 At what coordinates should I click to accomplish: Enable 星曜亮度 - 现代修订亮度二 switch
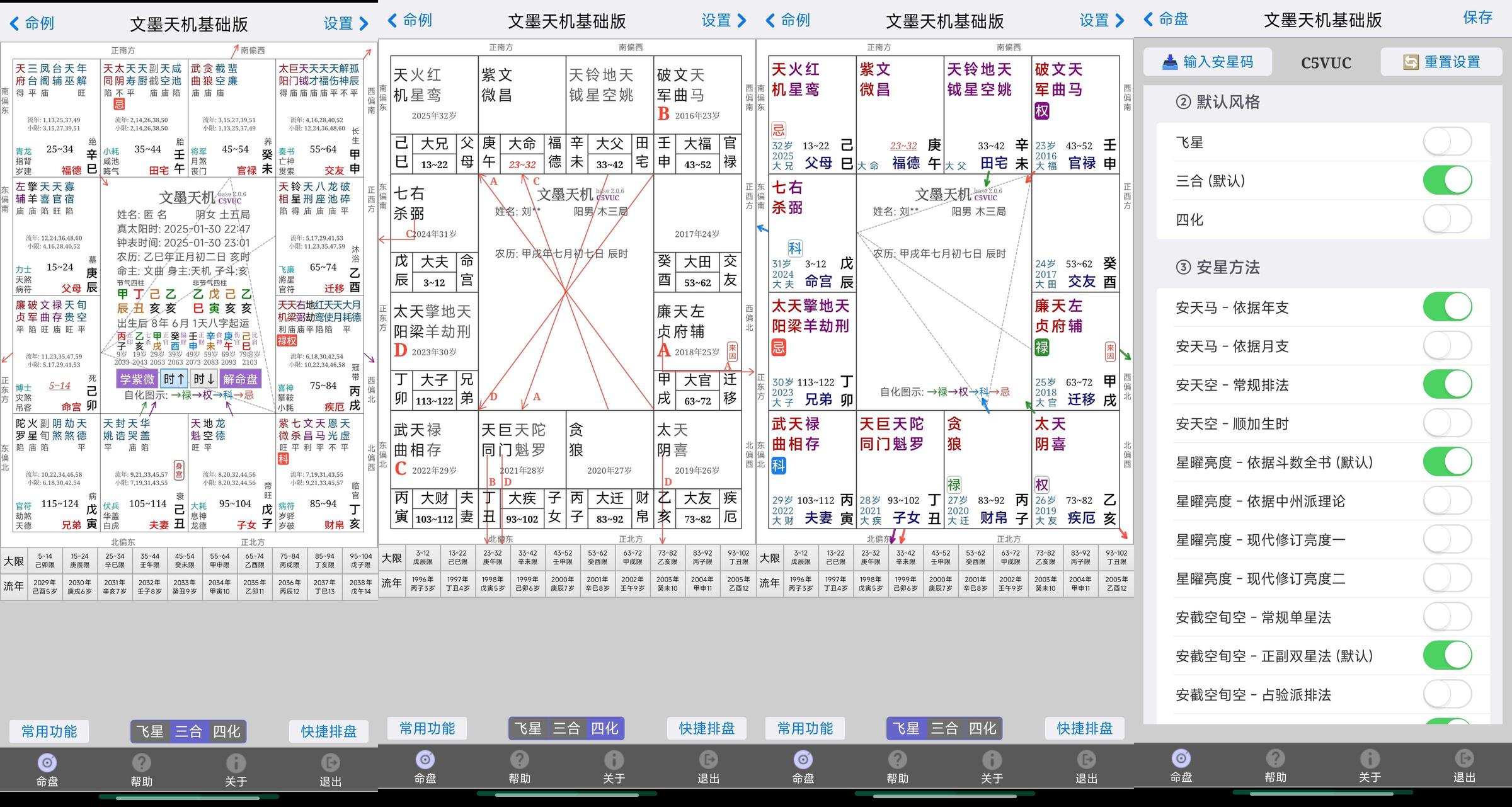(x=1447, y=578)
